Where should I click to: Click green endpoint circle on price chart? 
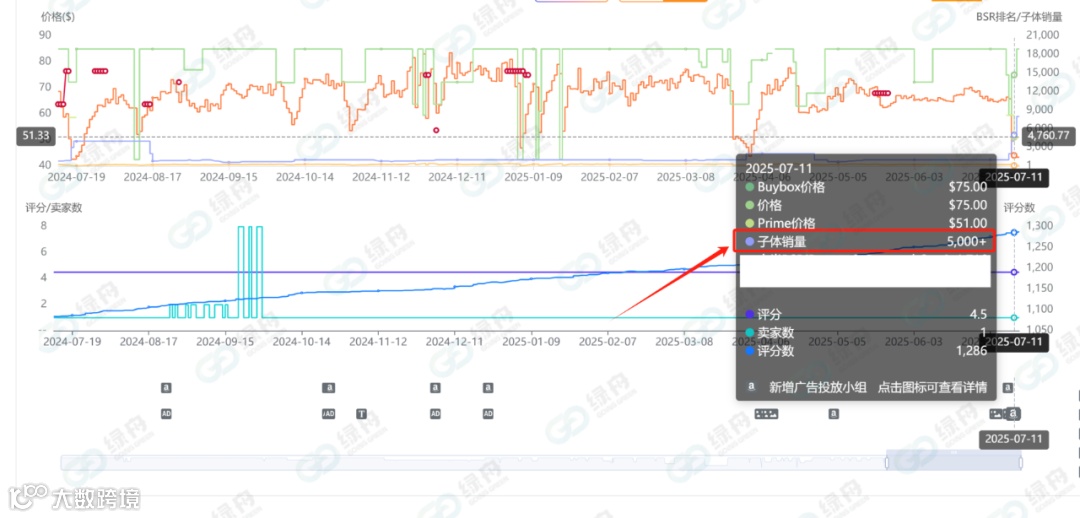1014,74
